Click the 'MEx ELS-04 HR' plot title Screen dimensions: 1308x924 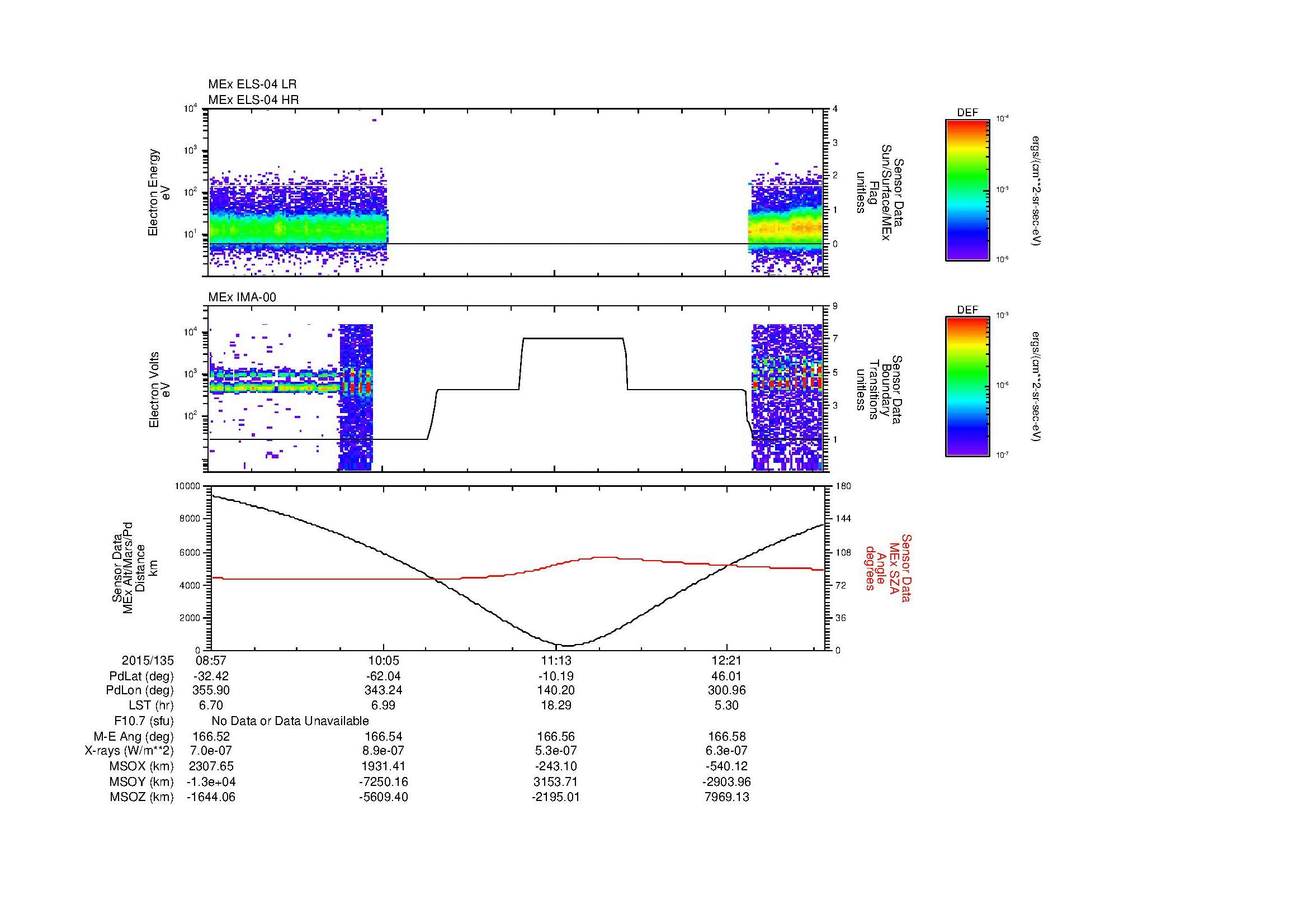[x=253, y=99]
